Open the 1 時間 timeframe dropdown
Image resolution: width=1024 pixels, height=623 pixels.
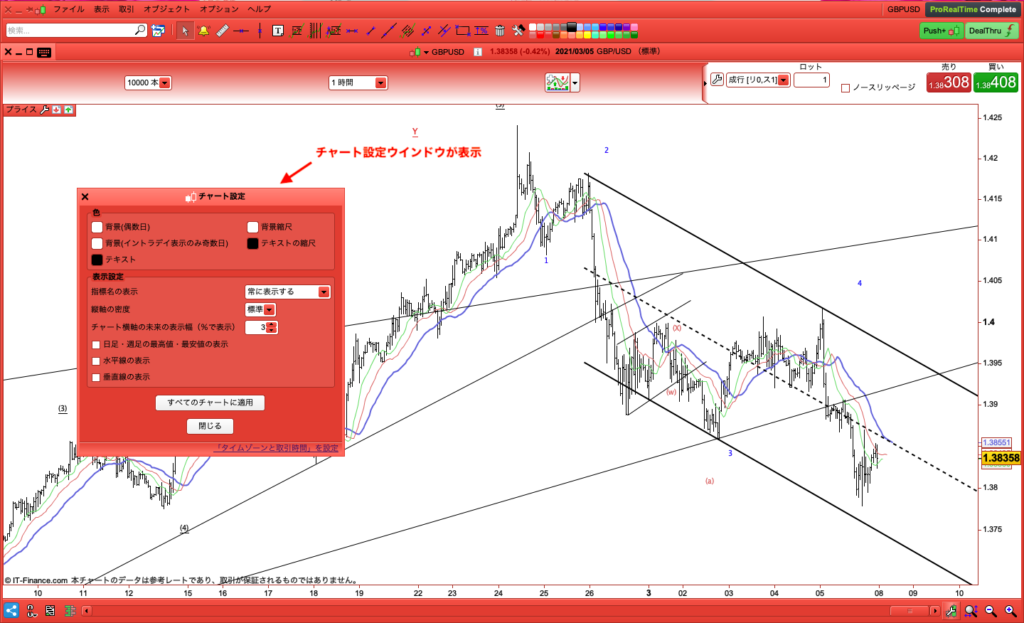pyautogui.click(x=358, y=83)
